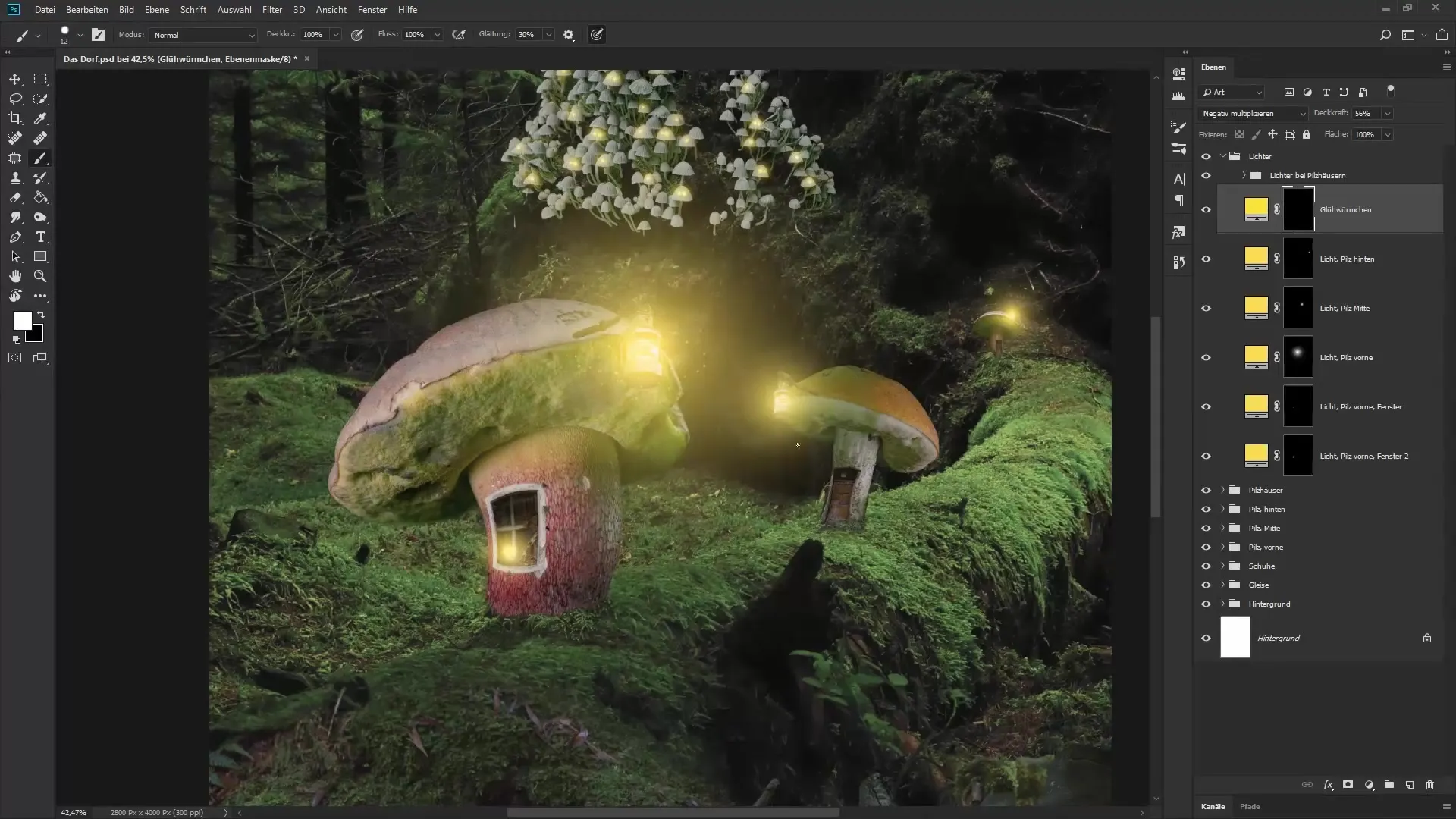
Task: Hide the Pilzhäuser group
Action: click(1206, 491)
